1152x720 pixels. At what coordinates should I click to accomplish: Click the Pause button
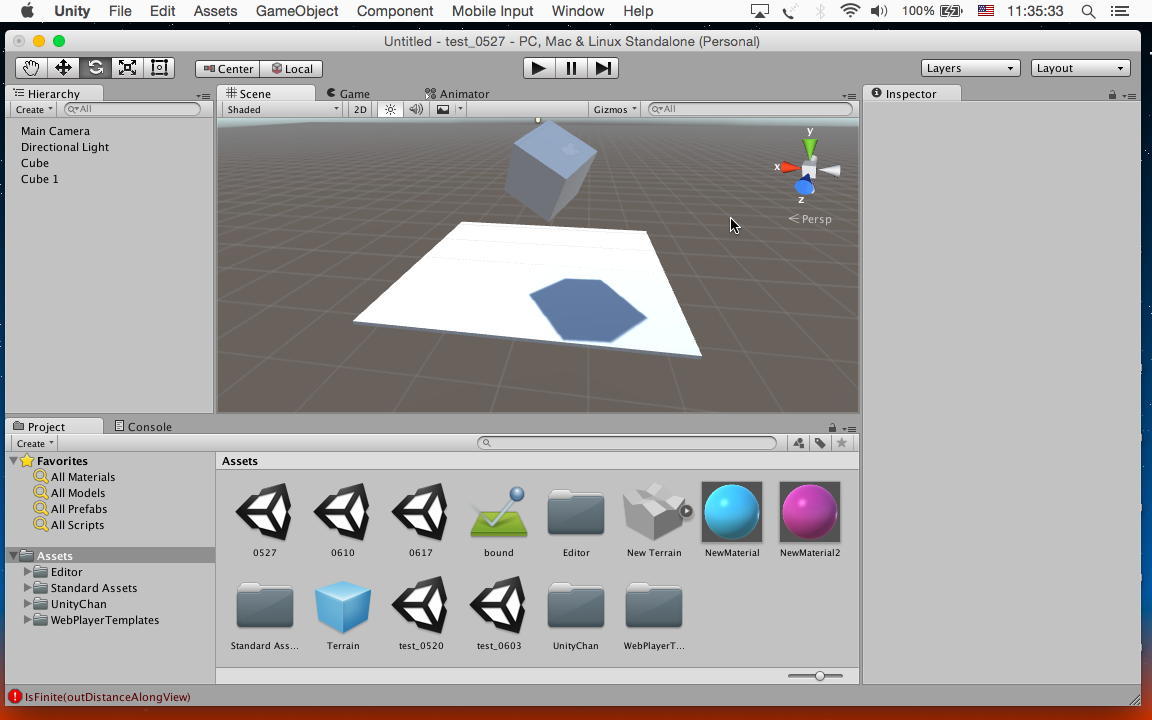(571, 68)
